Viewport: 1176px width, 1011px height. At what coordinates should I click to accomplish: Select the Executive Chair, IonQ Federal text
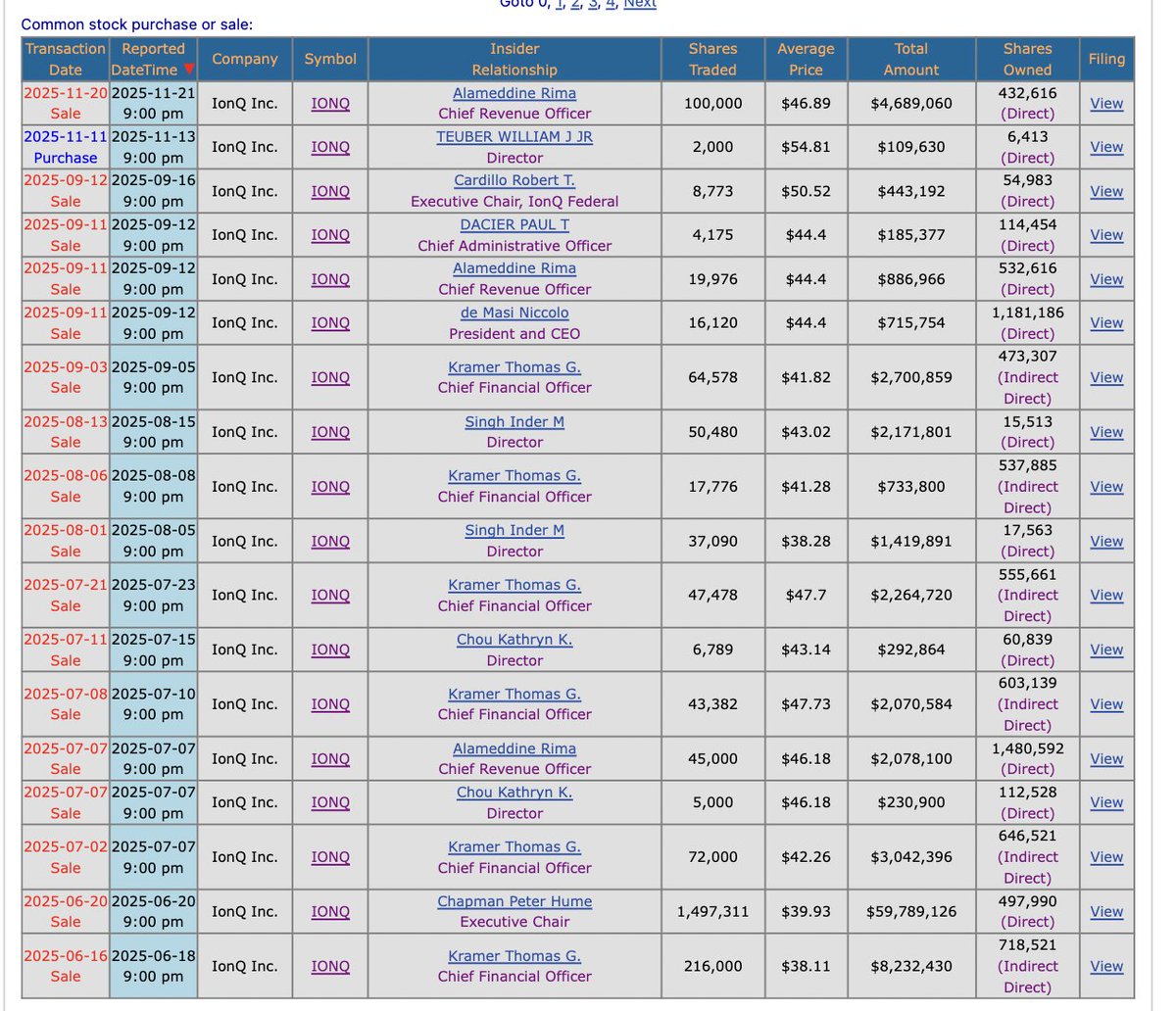514,202
